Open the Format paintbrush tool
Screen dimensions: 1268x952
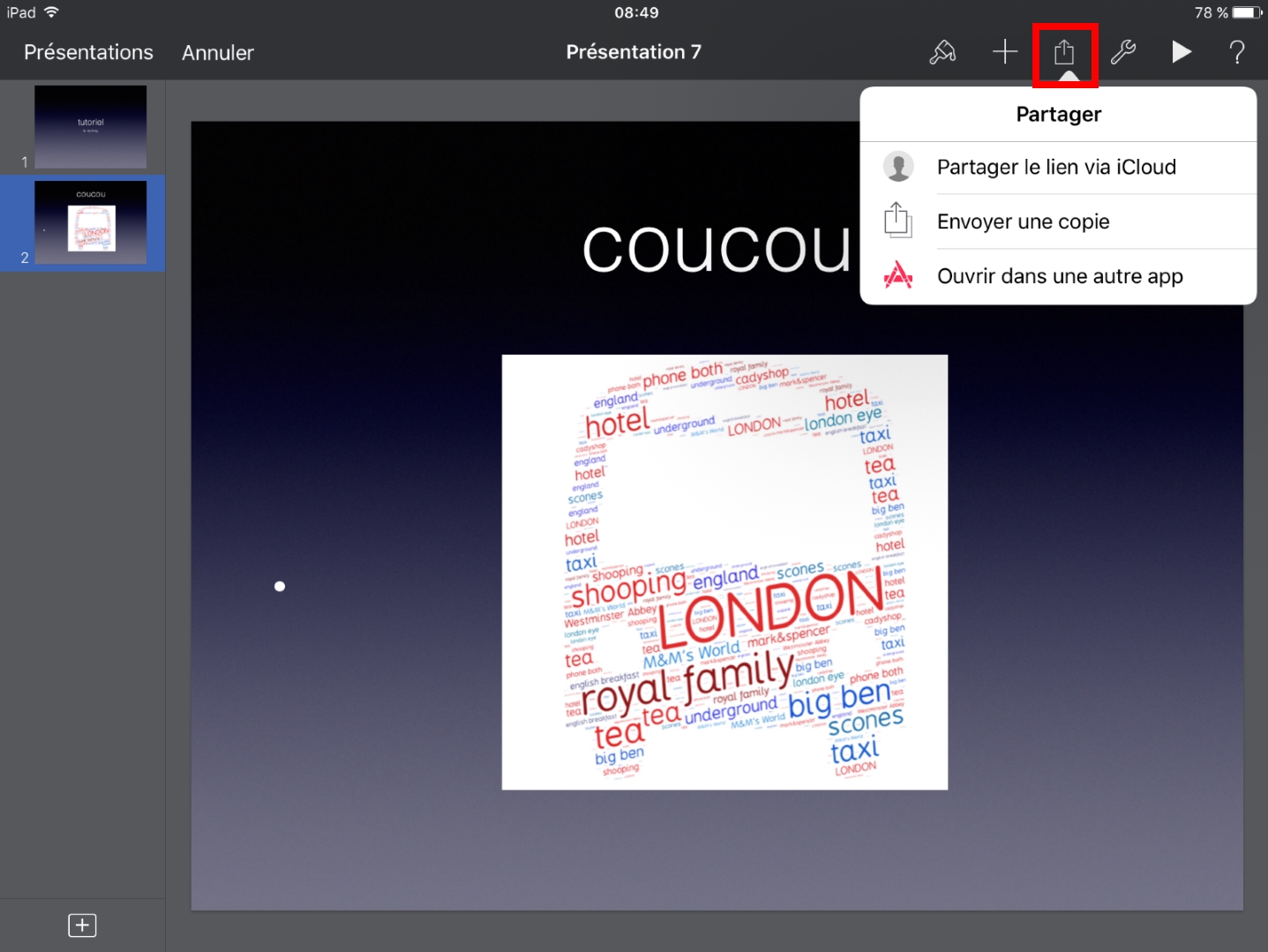[x=942, y=53]
